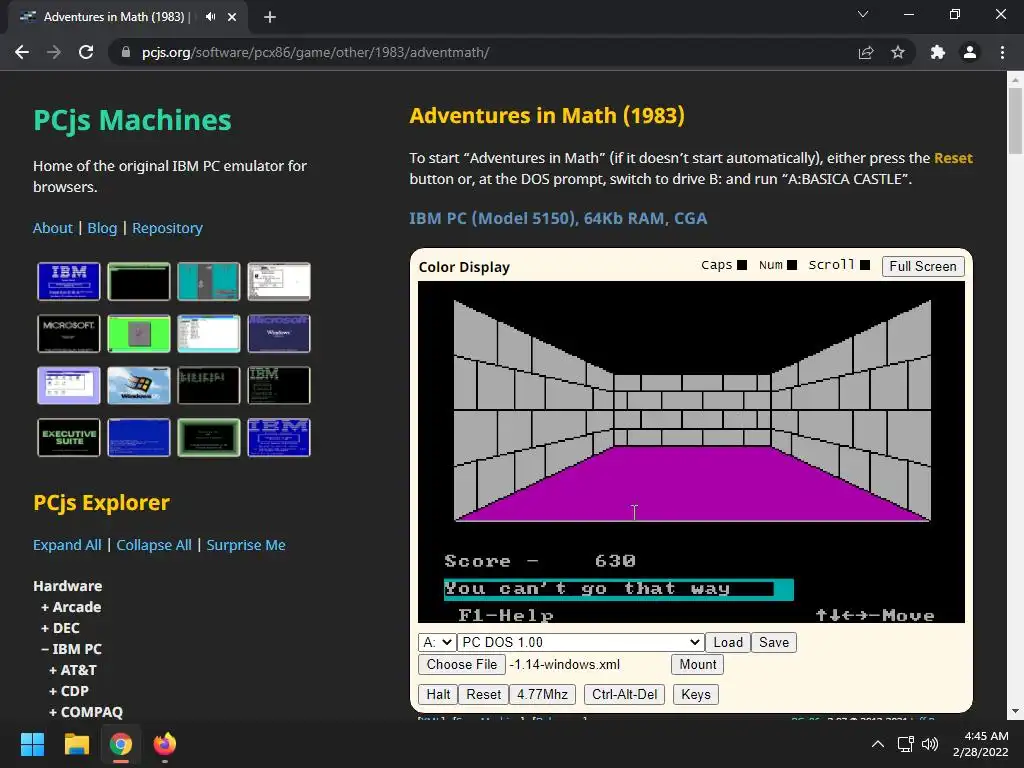Screen dimensions: 1024x768
Task: Click the Mount button
Action: click(697, 665)
